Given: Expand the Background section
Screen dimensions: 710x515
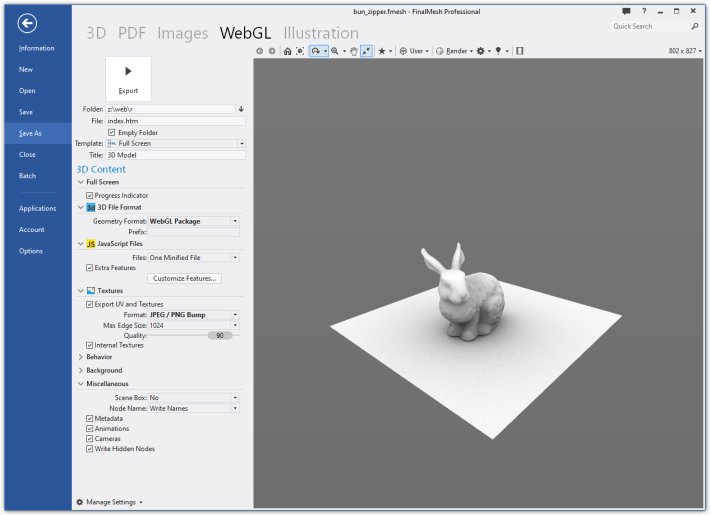Looking at the screenshot, I should (x=81, y=371).
